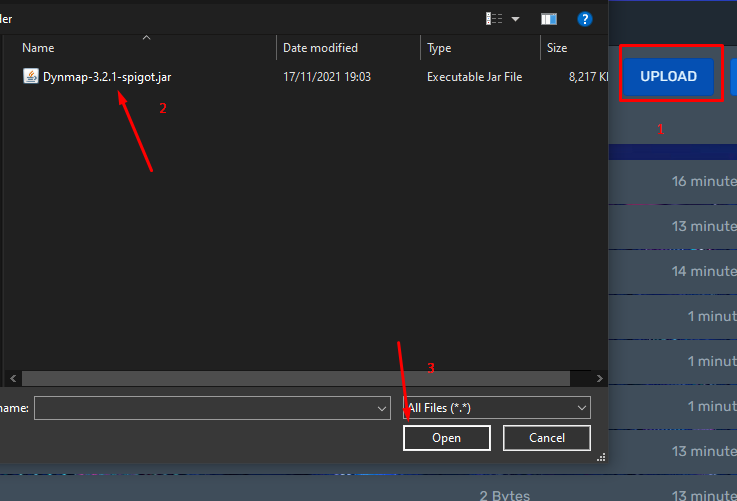Screen dimensions: 737x501
Task: Click the 2 Bytes size text
Action: pos(504,495)
